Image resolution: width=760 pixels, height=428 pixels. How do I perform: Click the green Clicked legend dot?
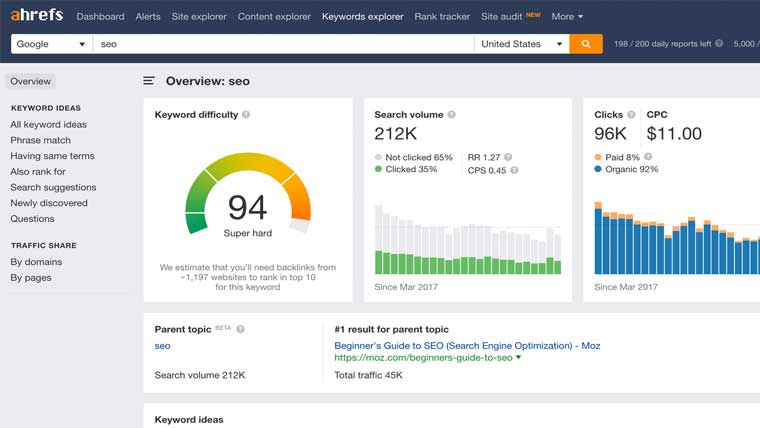click(x=378, y=169)
